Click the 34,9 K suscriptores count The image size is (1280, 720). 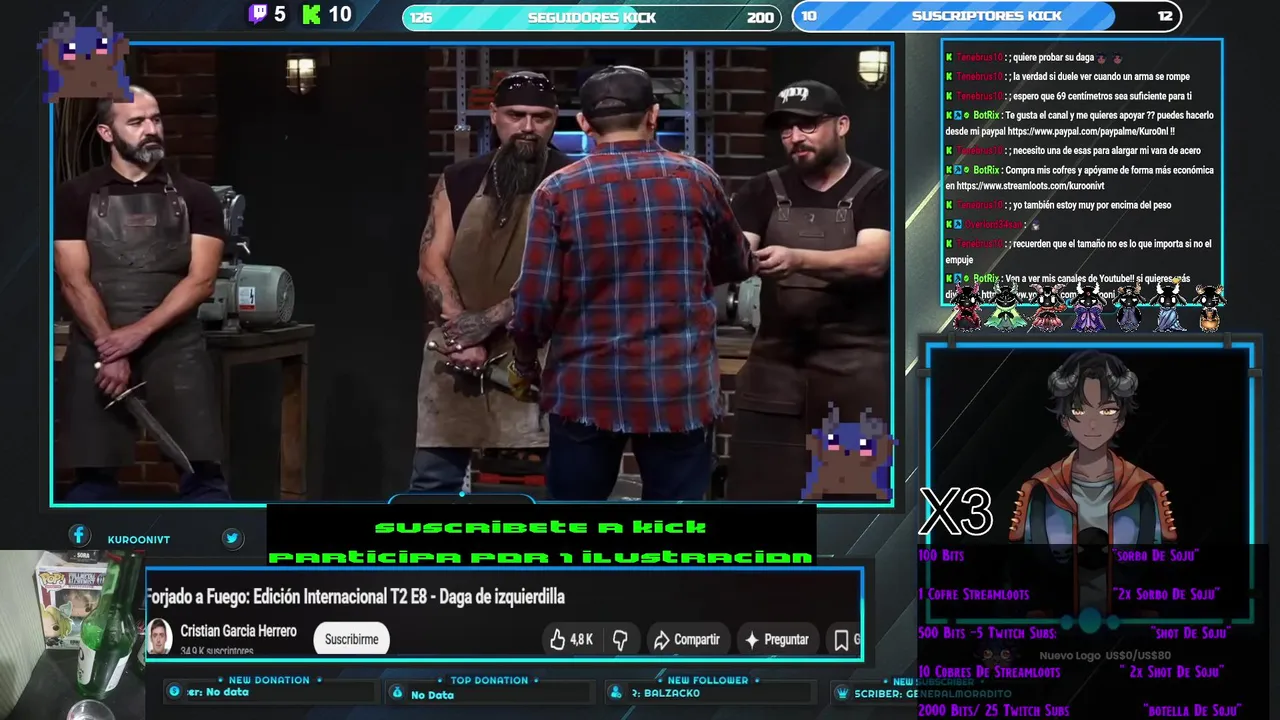point(216,651)
